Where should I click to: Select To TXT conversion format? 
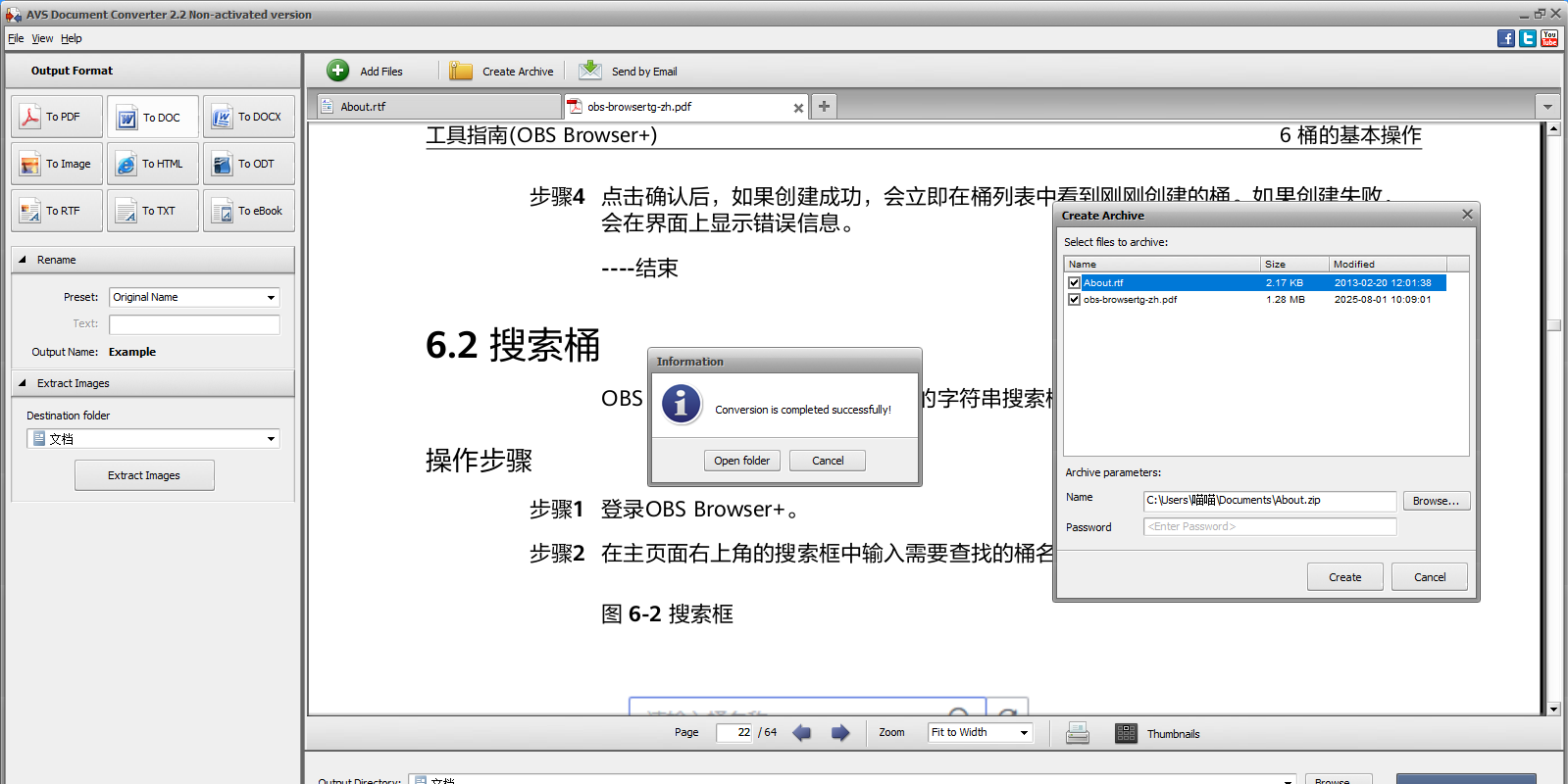(x=153, y=211)
